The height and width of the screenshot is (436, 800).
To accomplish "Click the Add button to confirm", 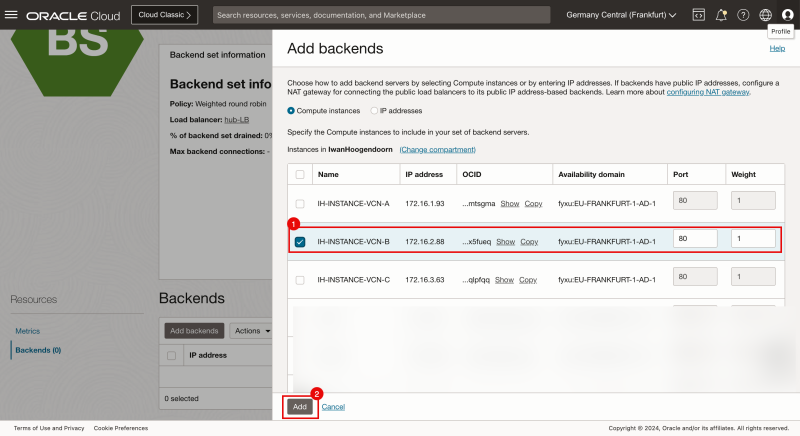I will tap(299, 407).
